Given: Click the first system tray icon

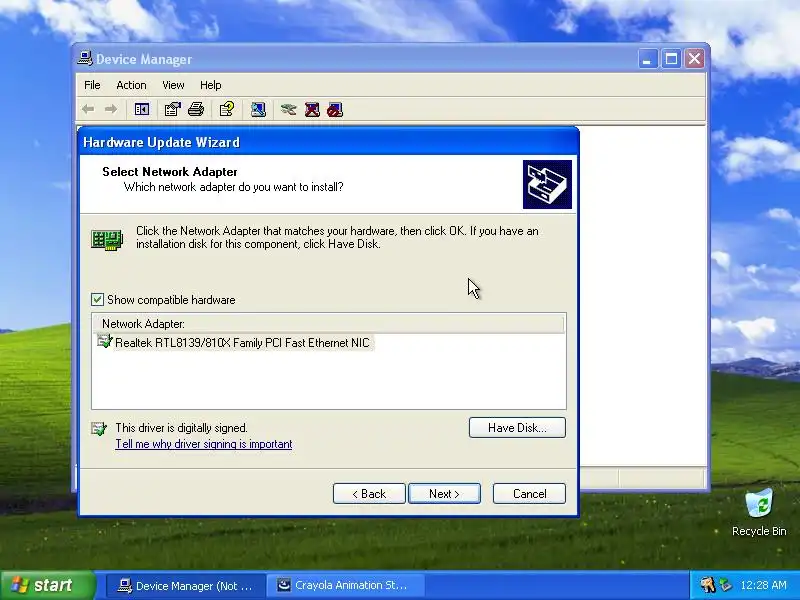Looking at the screenshot, I should [x=708, y=585].
